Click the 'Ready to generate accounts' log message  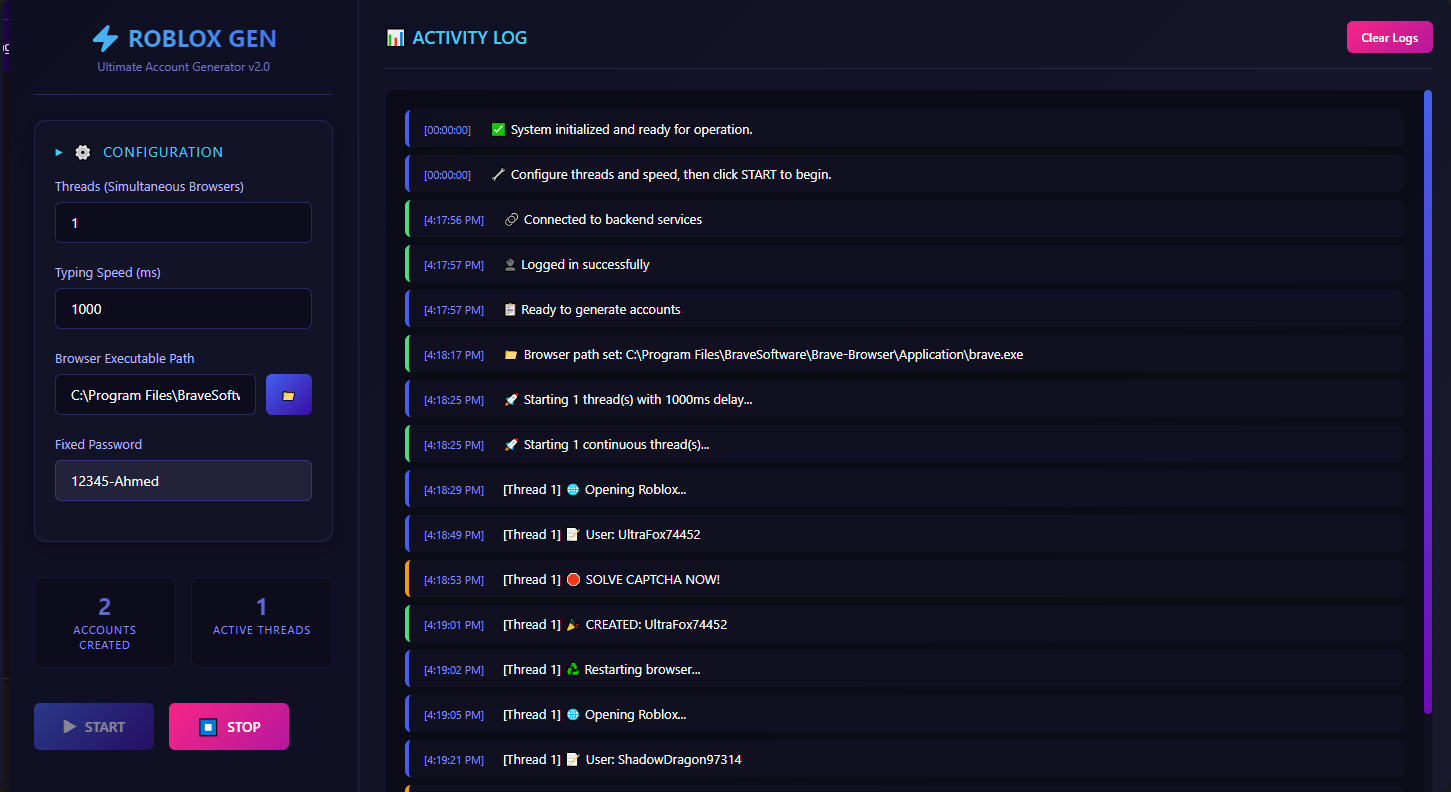click(x=601, y=310)
